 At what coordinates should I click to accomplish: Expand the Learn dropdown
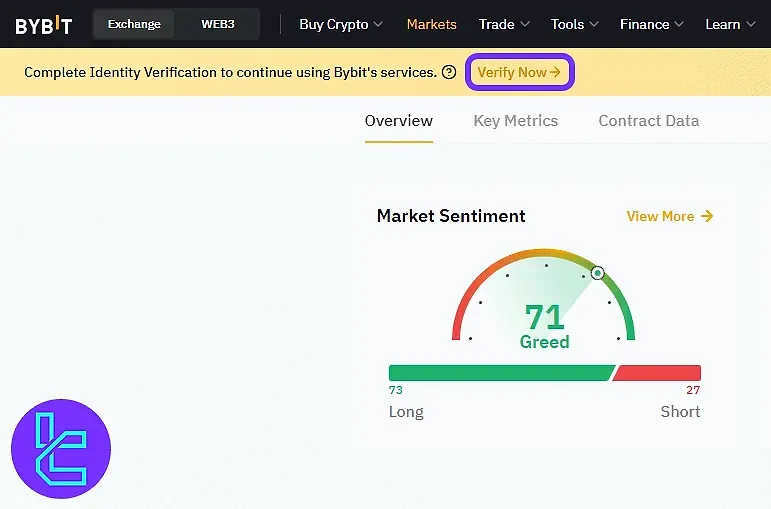tap(730, 24)
